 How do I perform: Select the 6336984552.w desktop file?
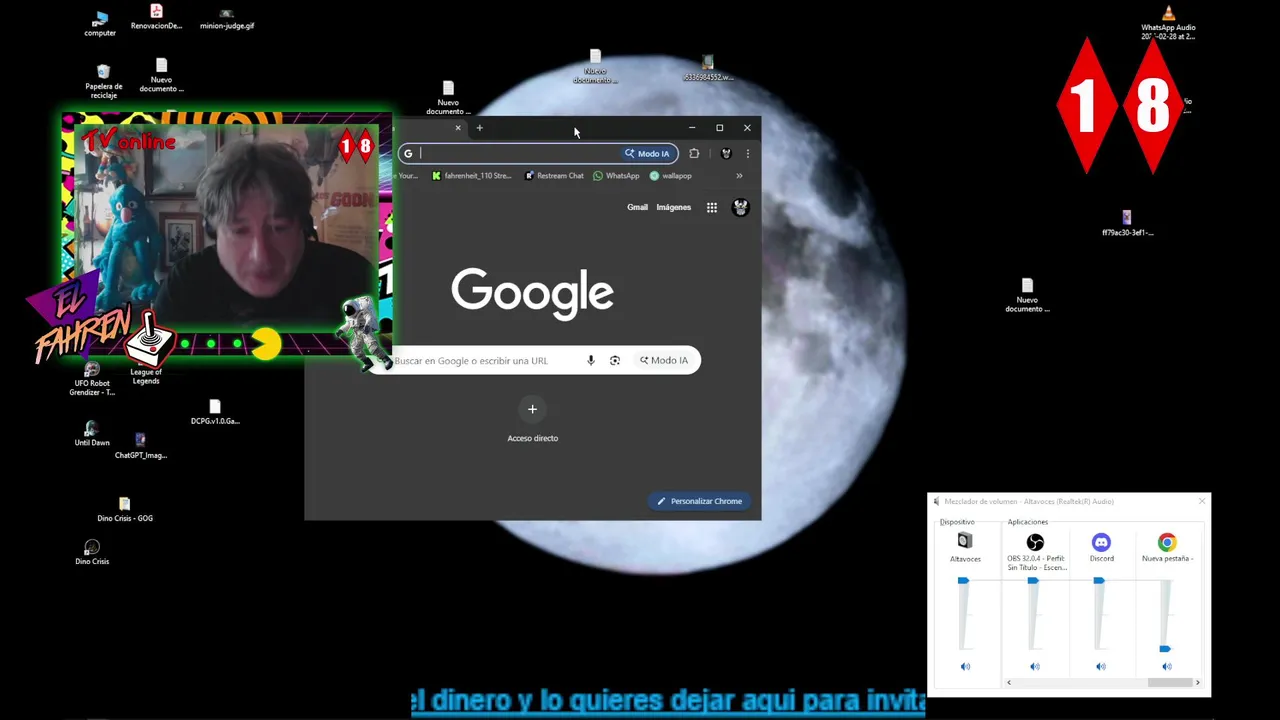click(x=708, y=68)
